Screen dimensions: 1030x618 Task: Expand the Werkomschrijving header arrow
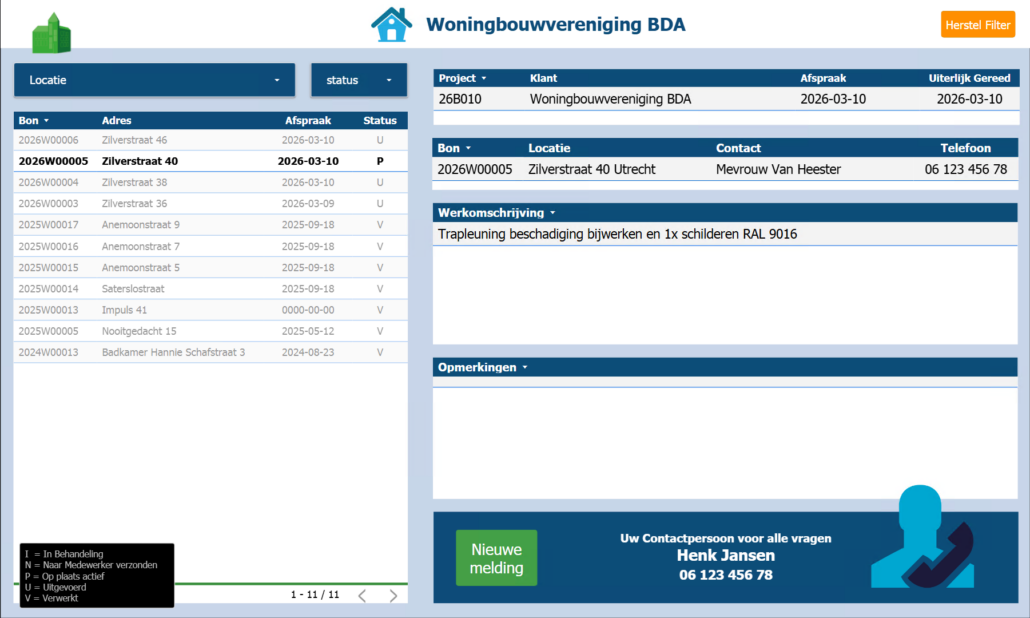coord(552,213)
